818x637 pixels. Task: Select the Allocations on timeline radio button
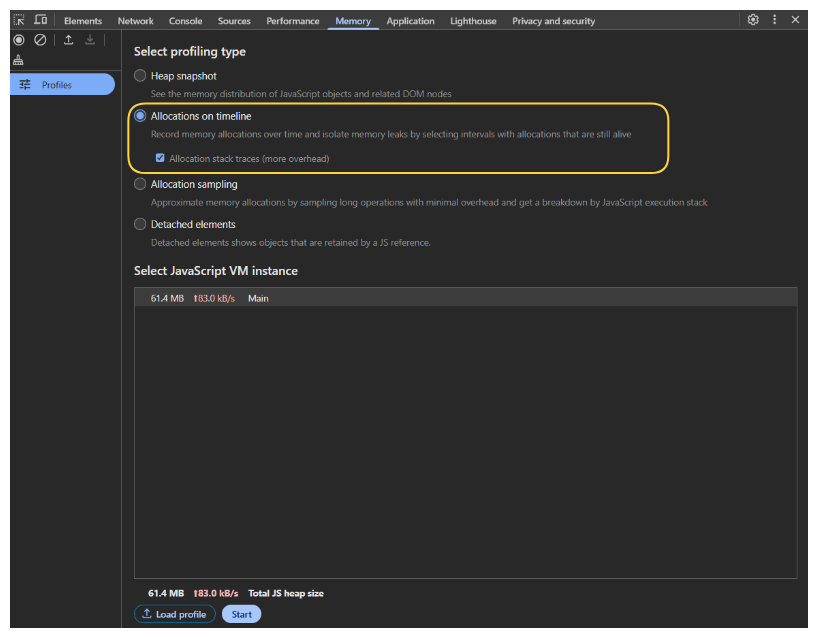pos(140,116)
